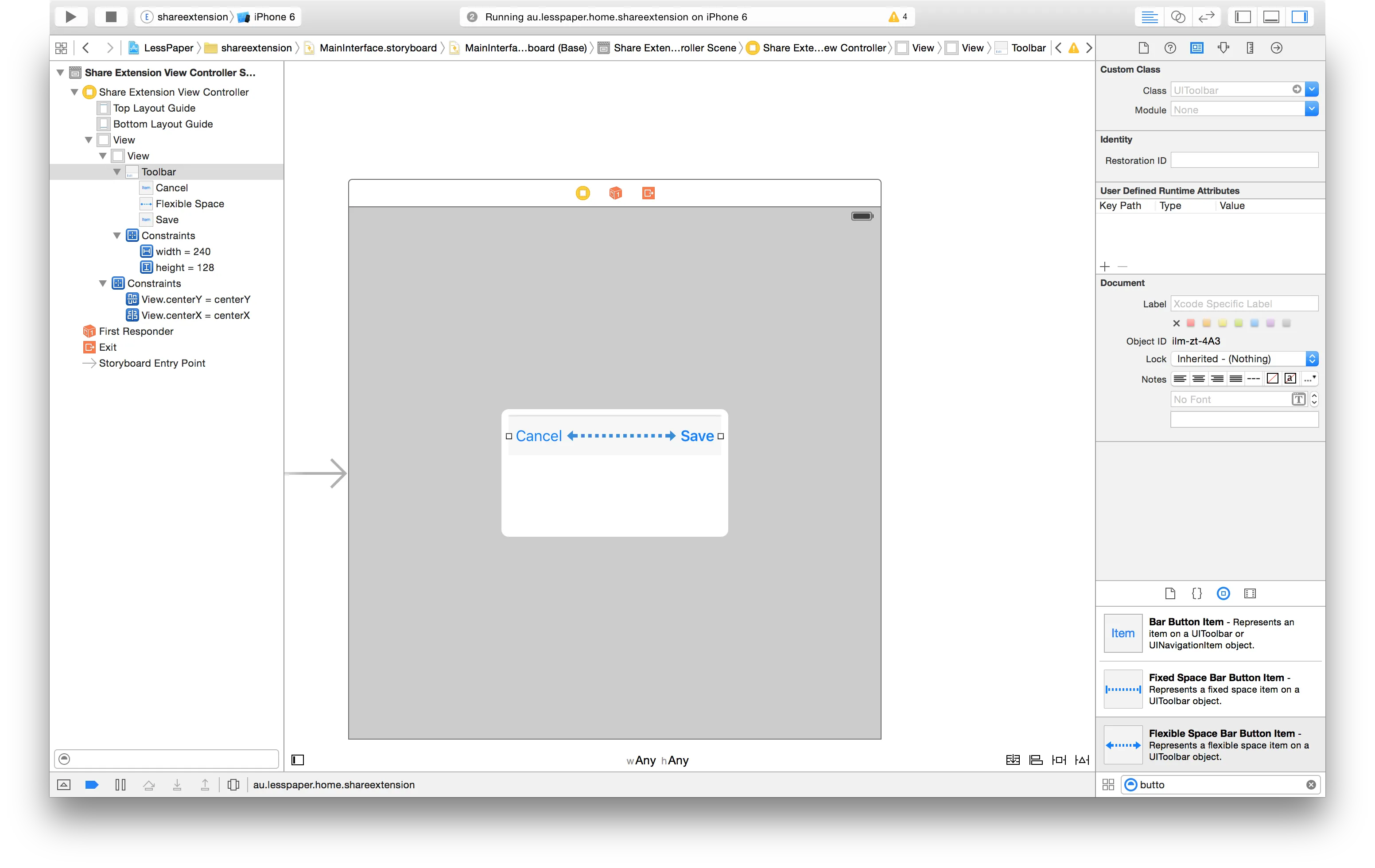Viewport: 1375px width, 868px height.
Task: Open the Class dropdown arrow
Action: click(1312, 89)
